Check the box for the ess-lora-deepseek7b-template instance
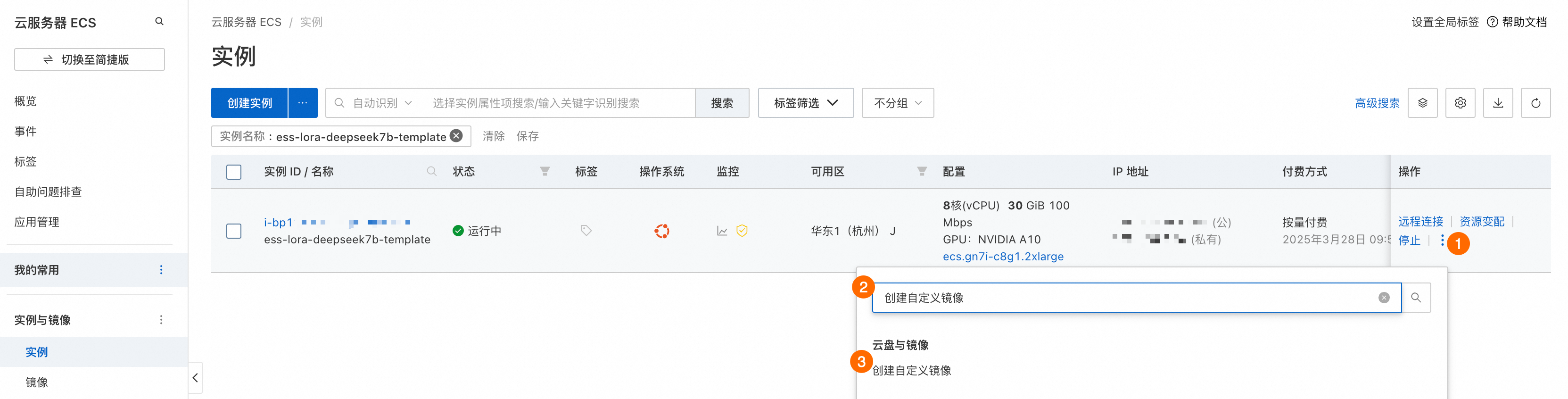Screen dimensions: 1568x399 pyautogui.click(x=234, y=231)
